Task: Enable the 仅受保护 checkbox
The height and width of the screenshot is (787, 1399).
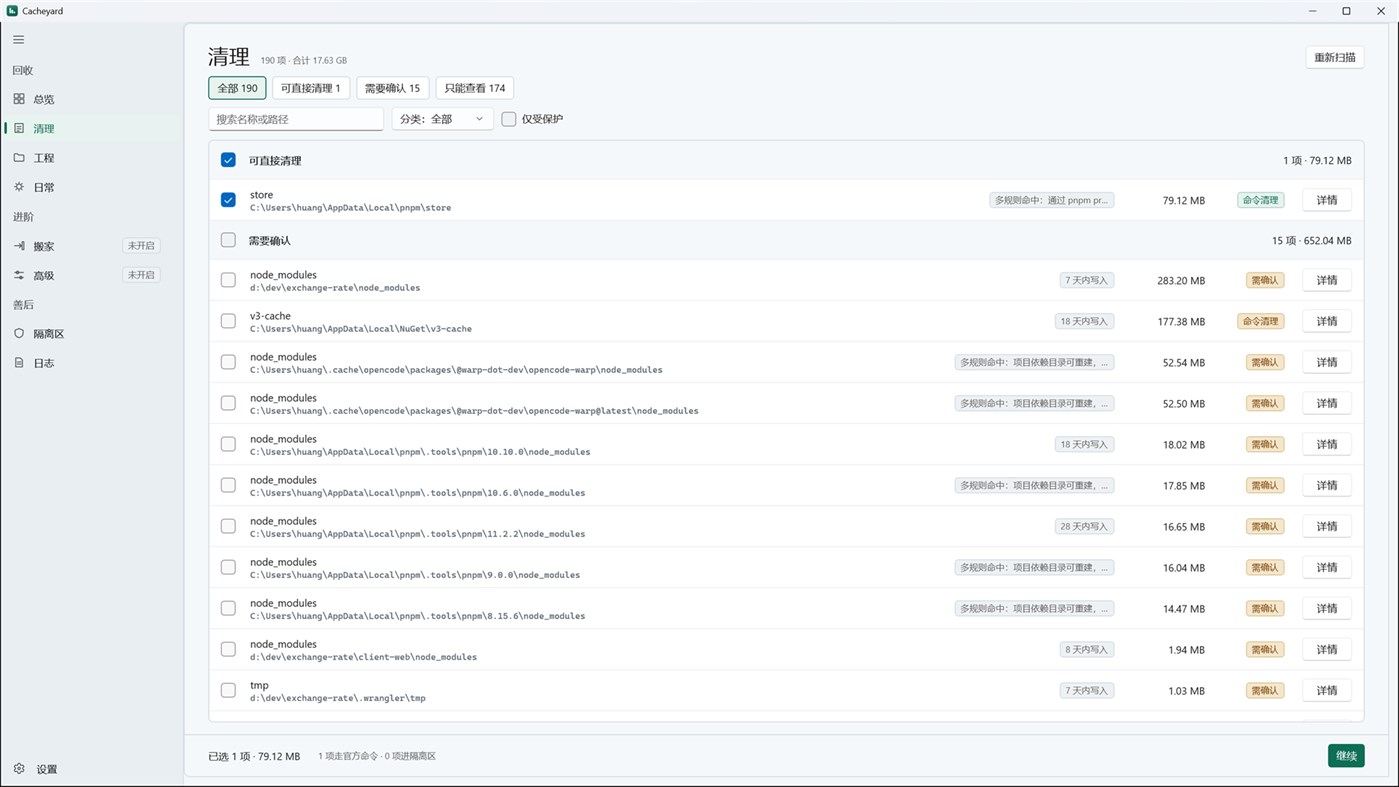Action: 509,119
